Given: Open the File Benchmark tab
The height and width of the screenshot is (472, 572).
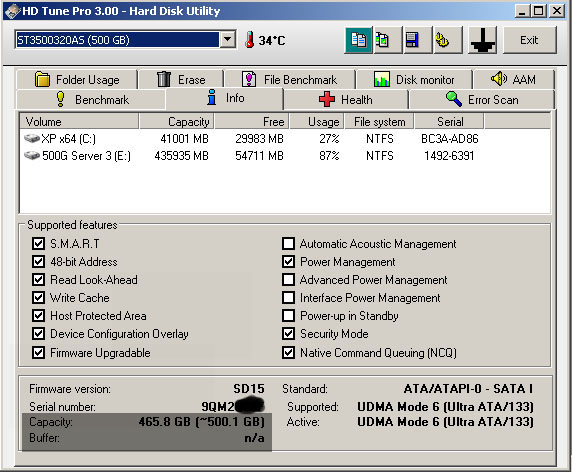Looking at the screenshot, I should (x=289, y=80).
